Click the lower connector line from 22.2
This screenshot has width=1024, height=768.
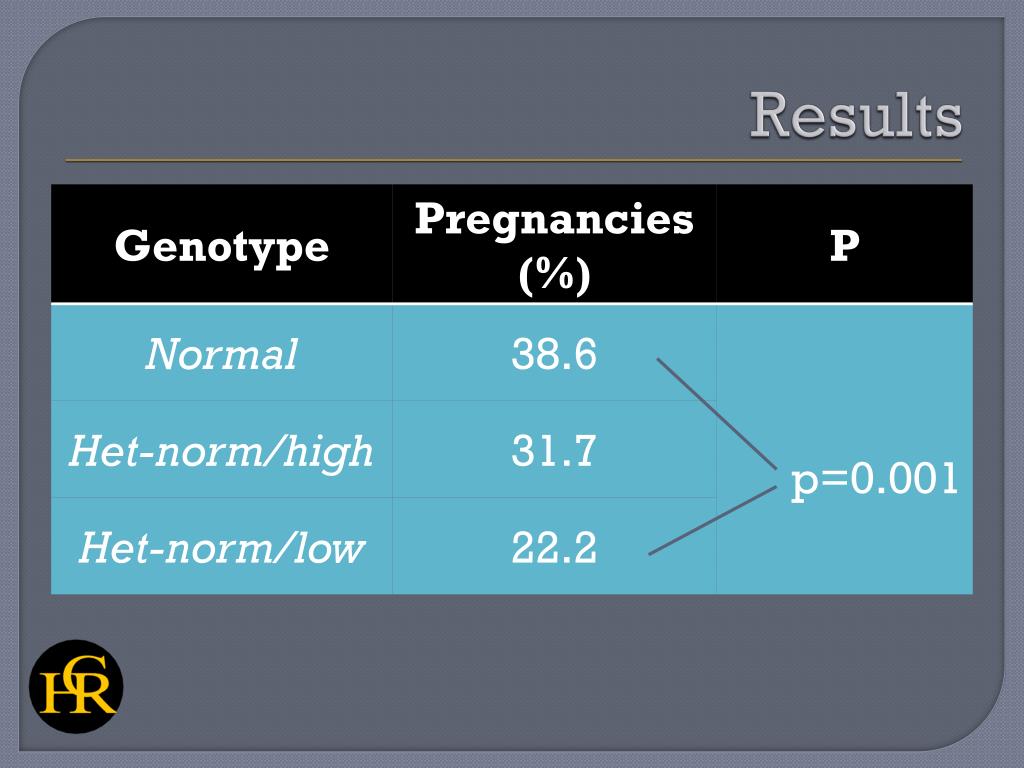point(712,520)
